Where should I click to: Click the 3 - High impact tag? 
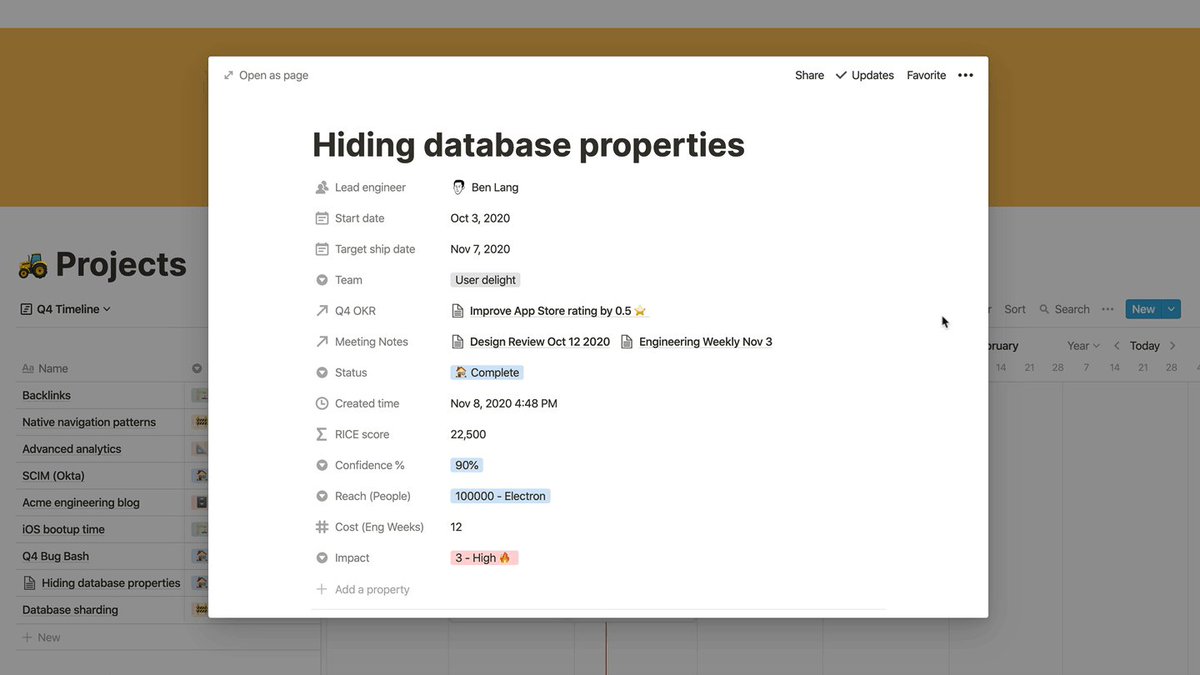pos(484,558)
